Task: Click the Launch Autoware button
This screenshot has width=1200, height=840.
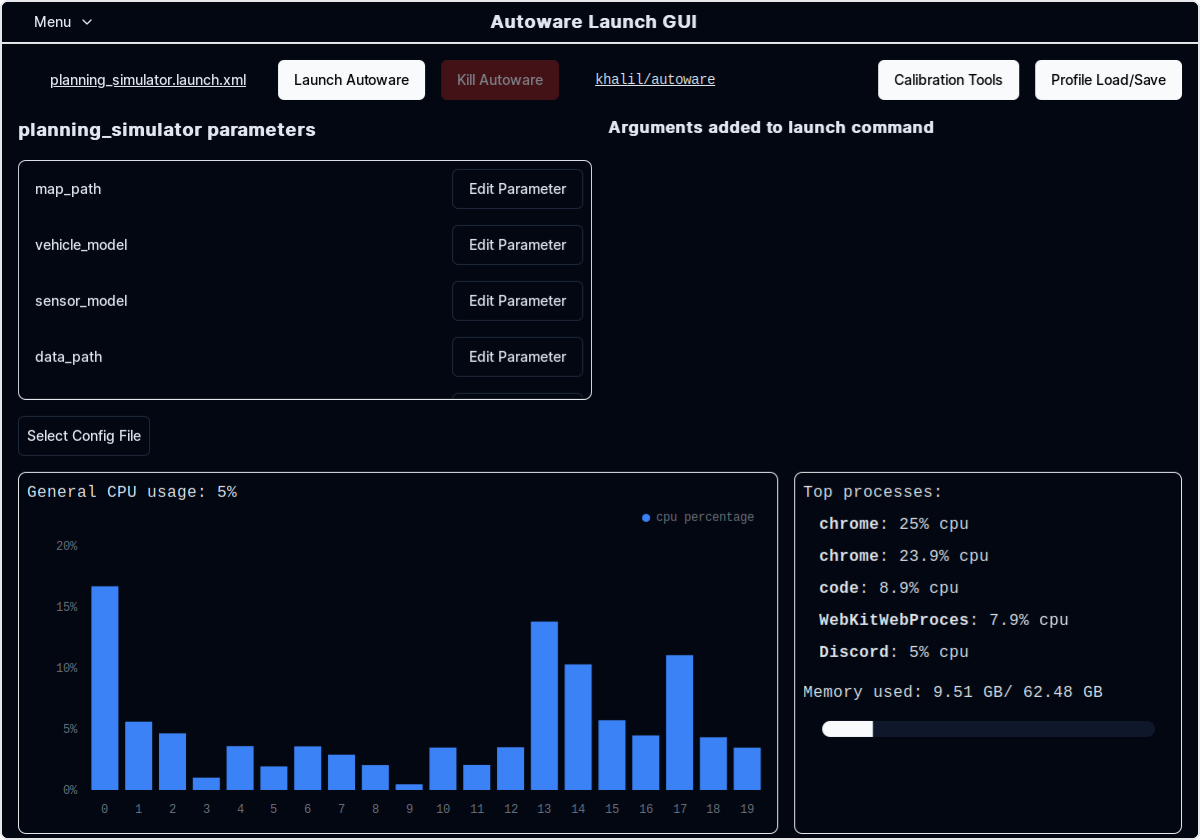Action: click(x=351, y=79)
